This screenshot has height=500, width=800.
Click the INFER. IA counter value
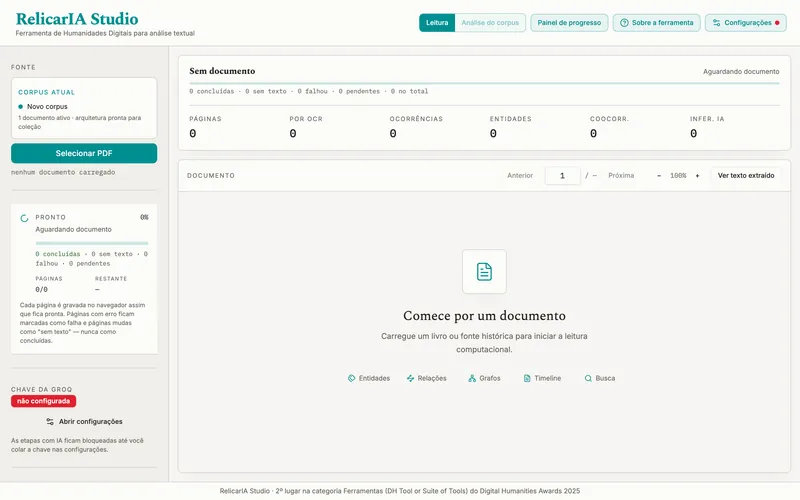point(693,134)
